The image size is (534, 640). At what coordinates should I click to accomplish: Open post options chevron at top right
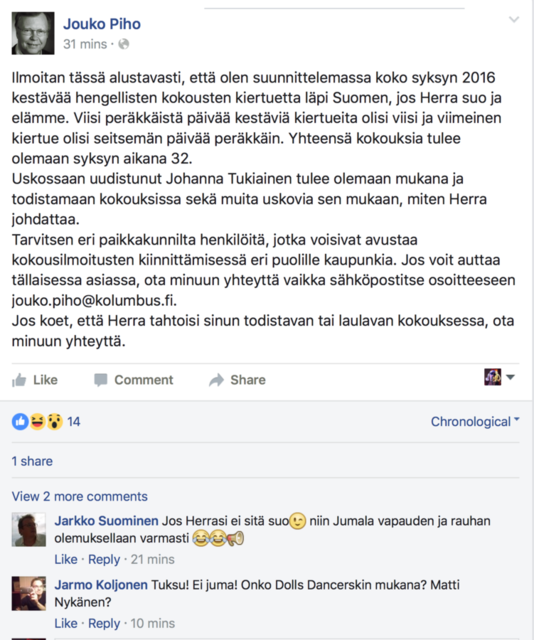[514, 19]
